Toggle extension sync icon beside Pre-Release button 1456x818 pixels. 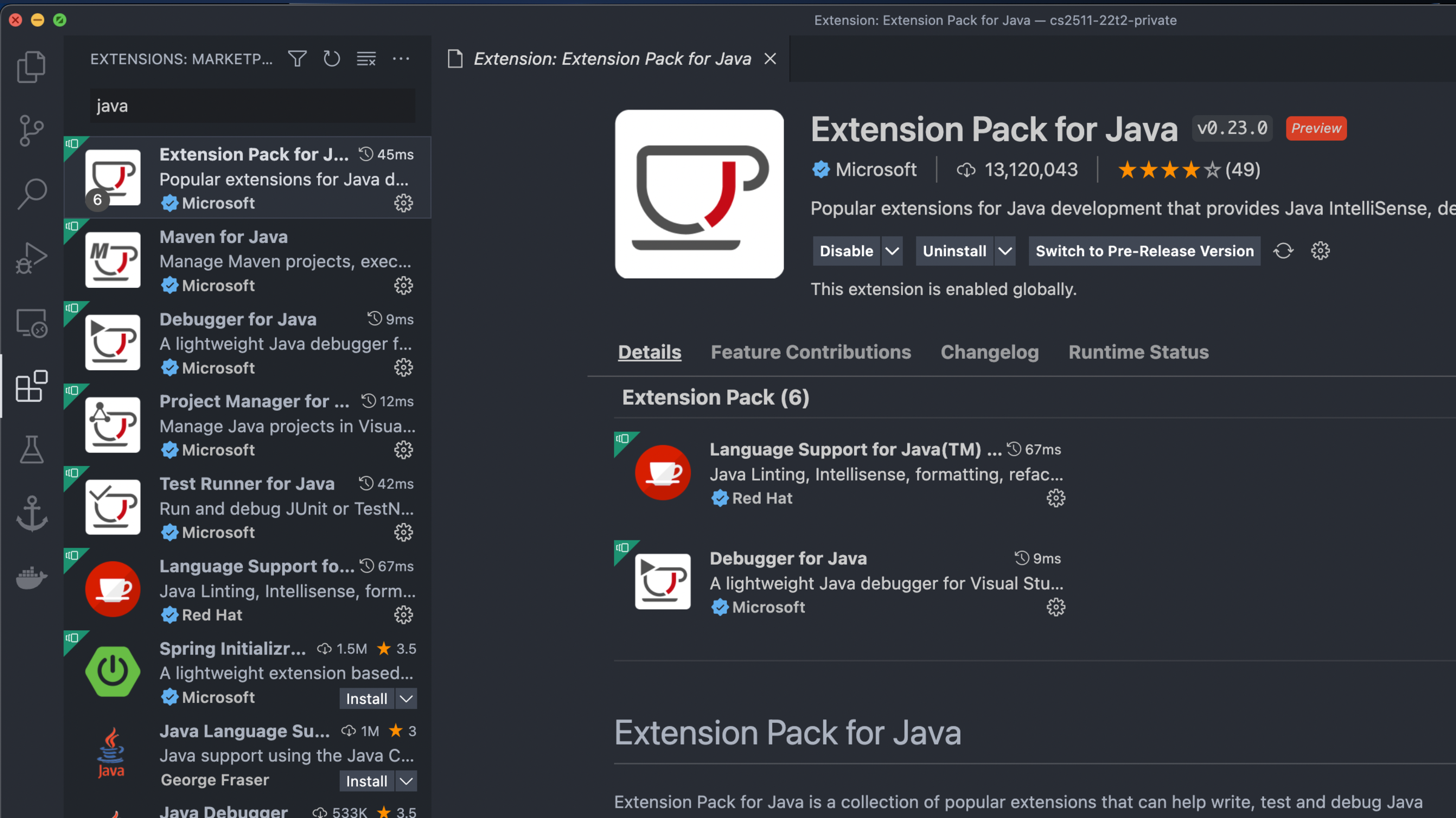click(x=1283, y=251)
